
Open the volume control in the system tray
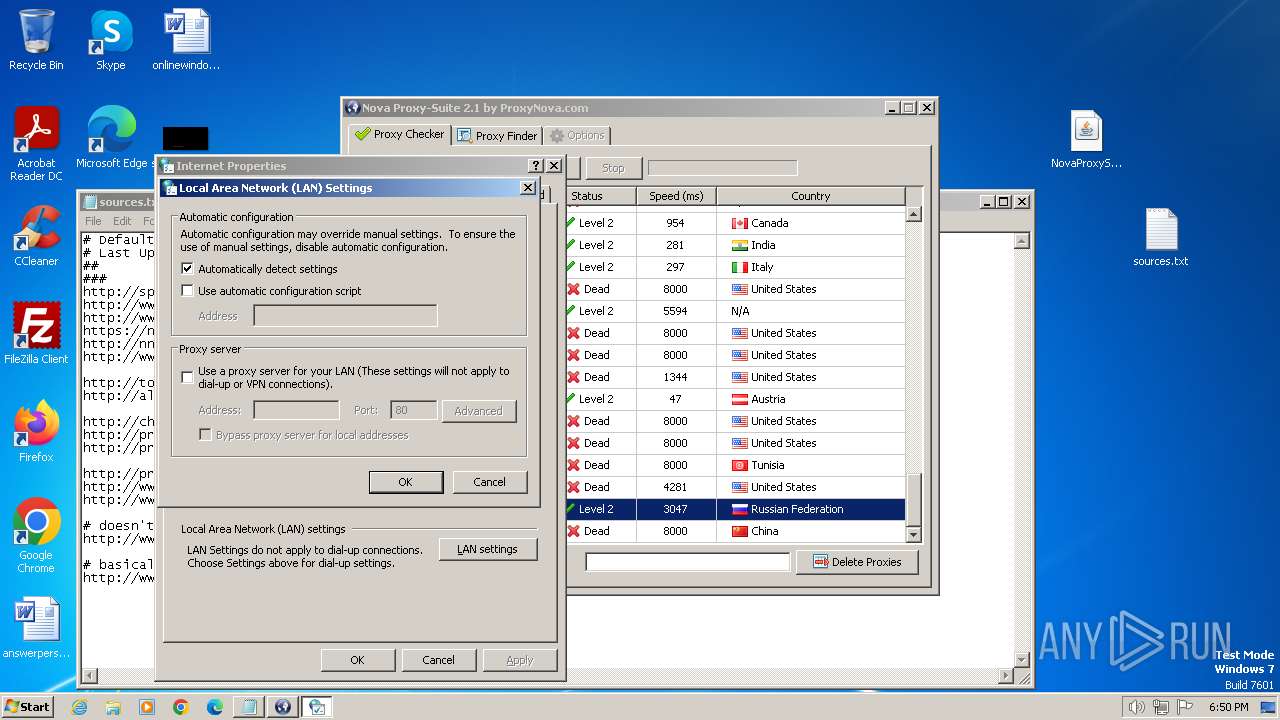click(1136, 707)
